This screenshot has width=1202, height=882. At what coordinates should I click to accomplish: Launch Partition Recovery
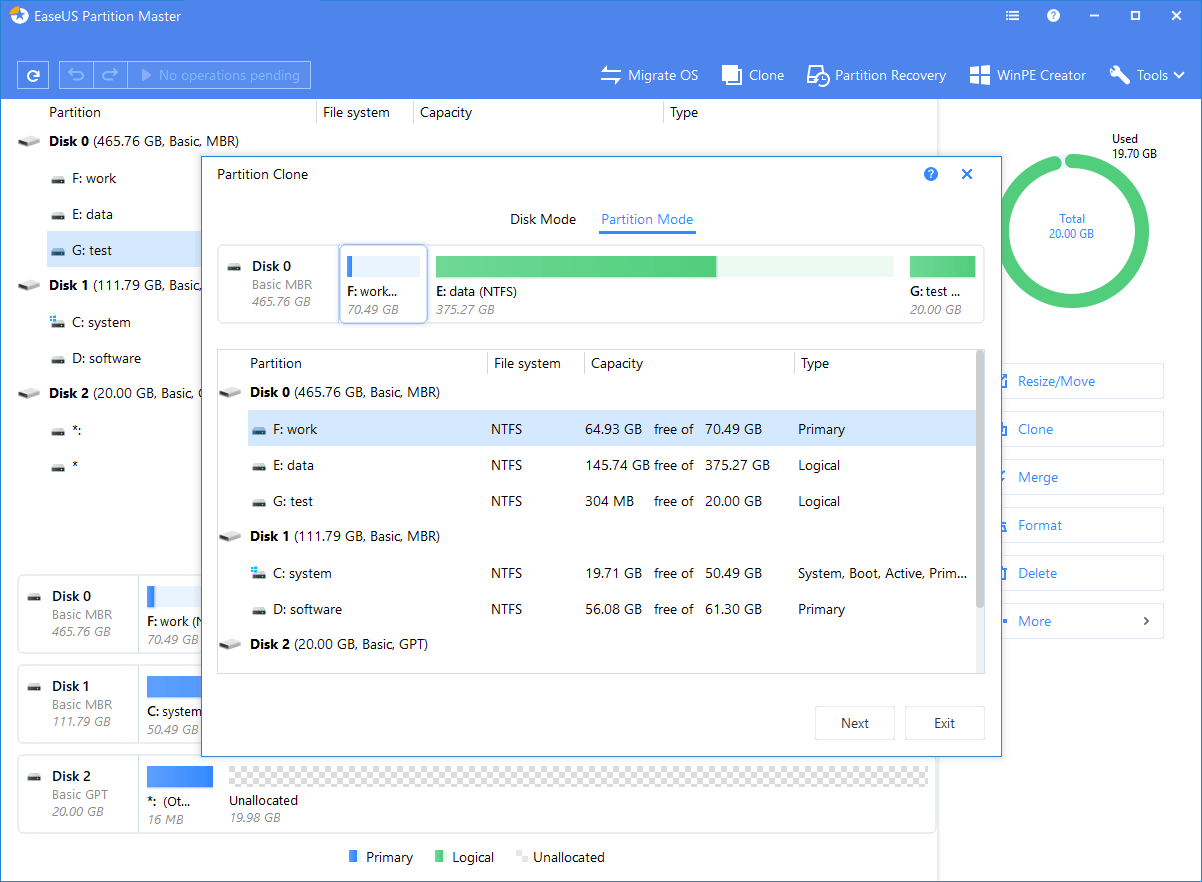[876, 74]
